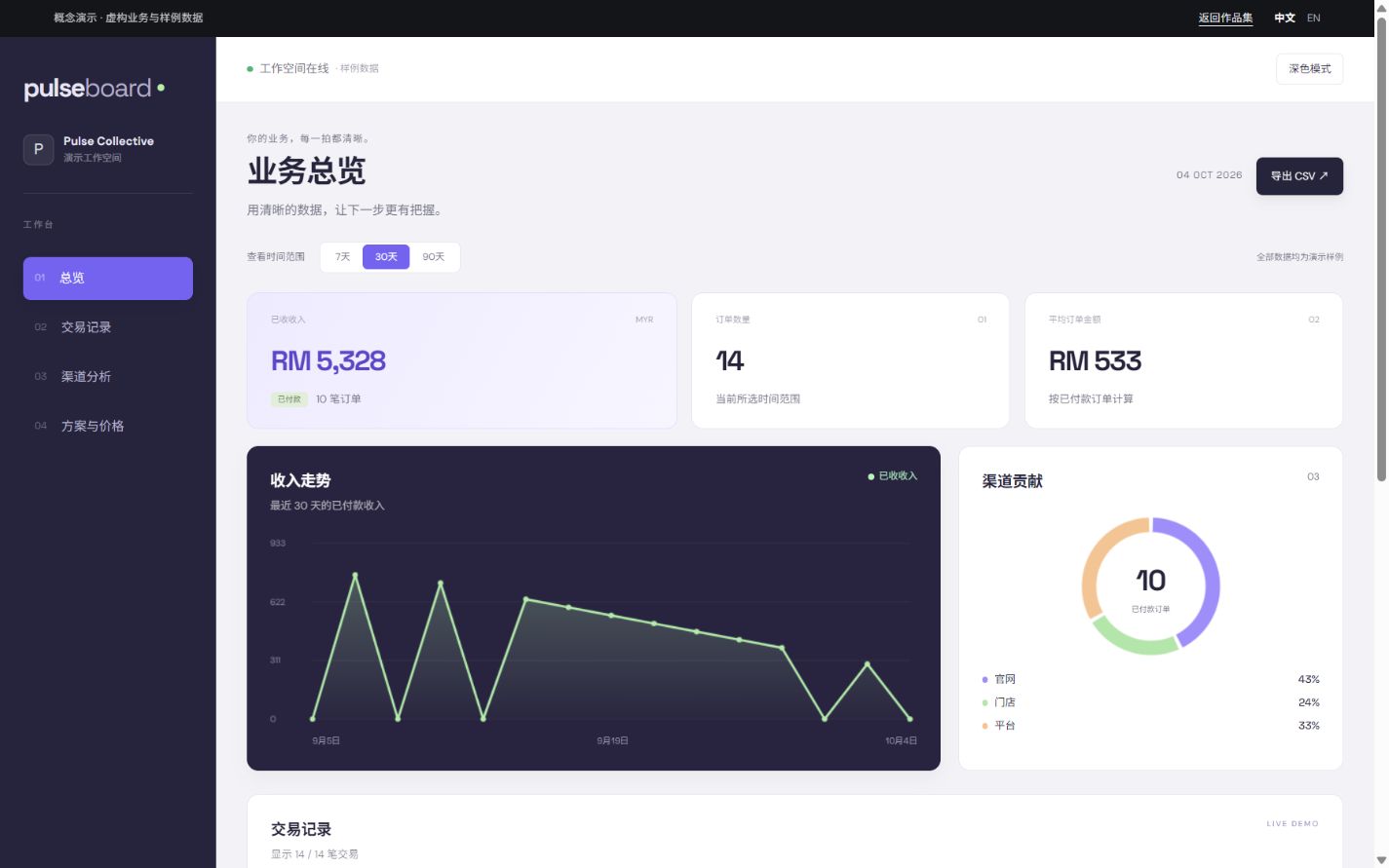Click the 已付款 status badge
Viewport: 1389px width, 868px height.
(289, 399)
